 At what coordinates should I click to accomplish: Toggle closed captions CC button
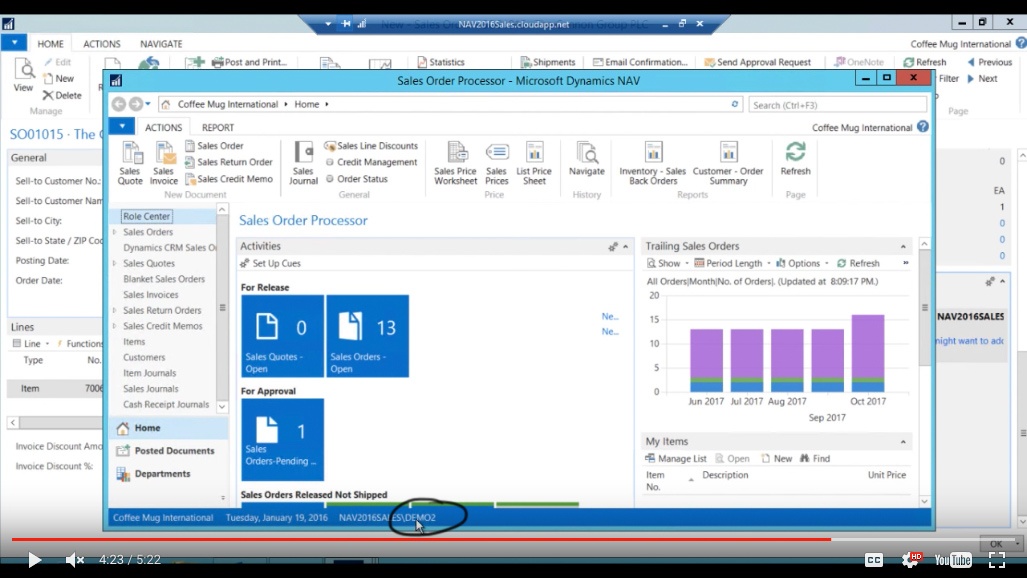tap(874, 560)
